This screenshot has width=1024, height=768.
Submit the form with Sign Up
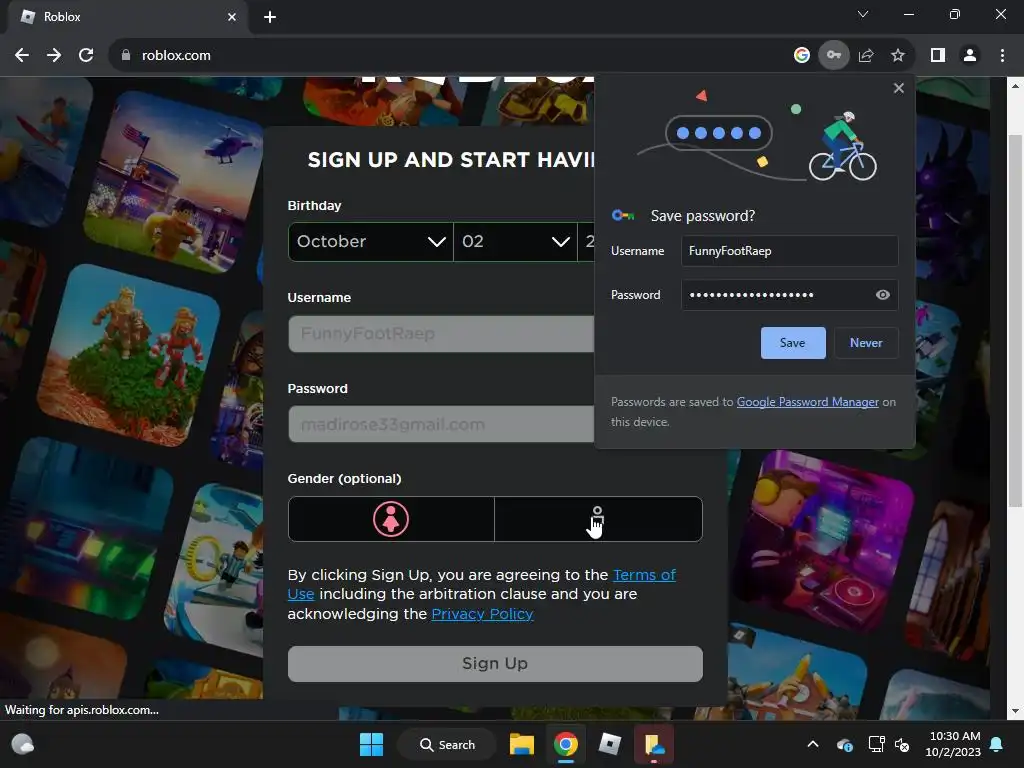pyautogui.click(x=495, y=664)
